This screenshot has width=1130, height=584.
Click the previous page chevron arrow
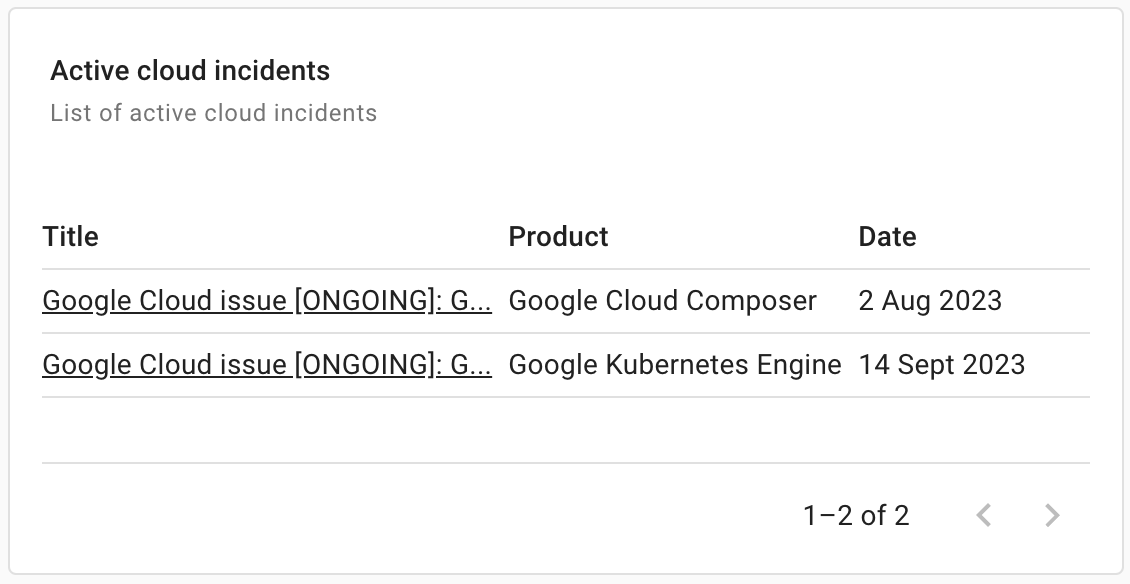coord(984,515)
